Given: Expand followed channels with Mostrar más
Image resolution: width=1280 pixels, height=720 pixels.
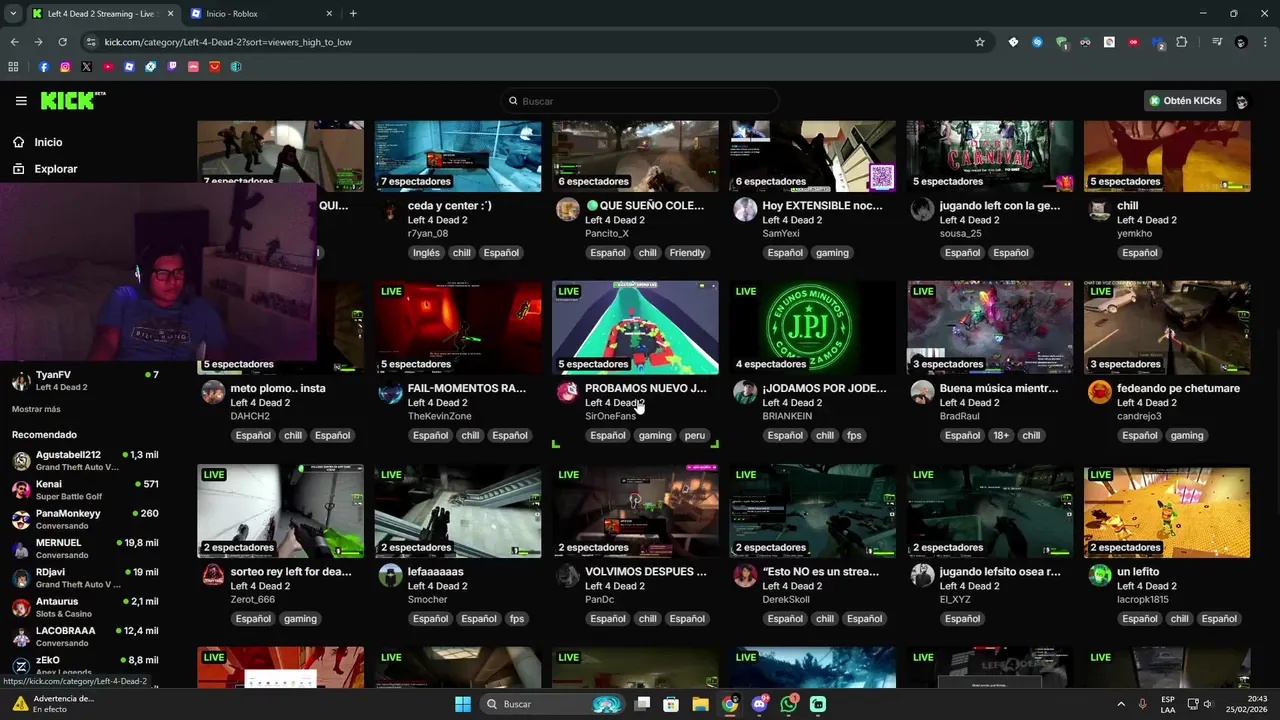Looking at the screenshot, I should (36, 409).
